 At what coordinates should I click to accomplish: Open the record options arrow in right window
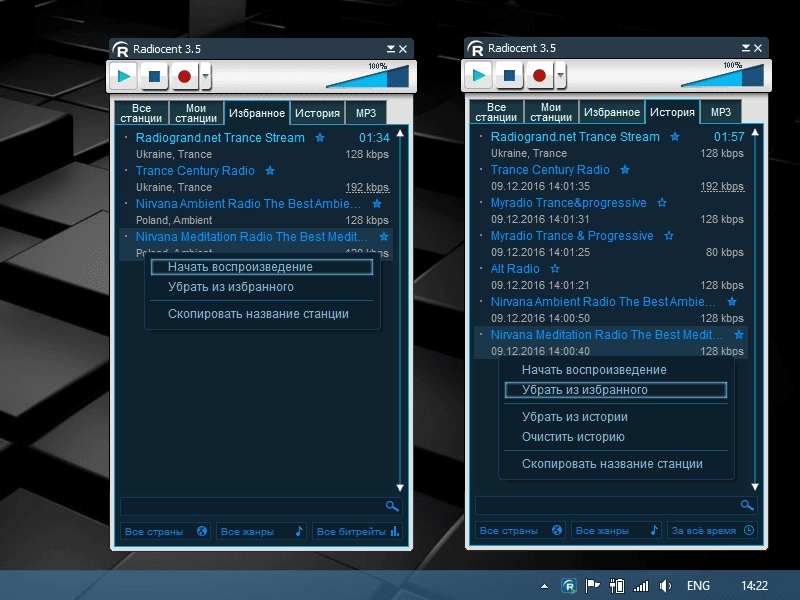point(560,76)
